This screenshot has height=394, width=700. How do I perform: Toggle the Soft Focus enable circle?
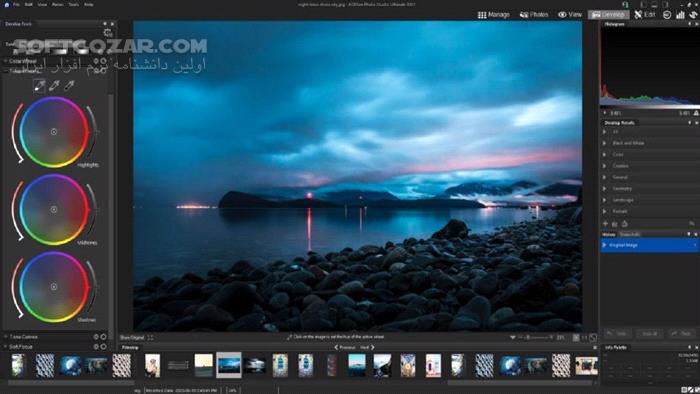click(104, 346)
